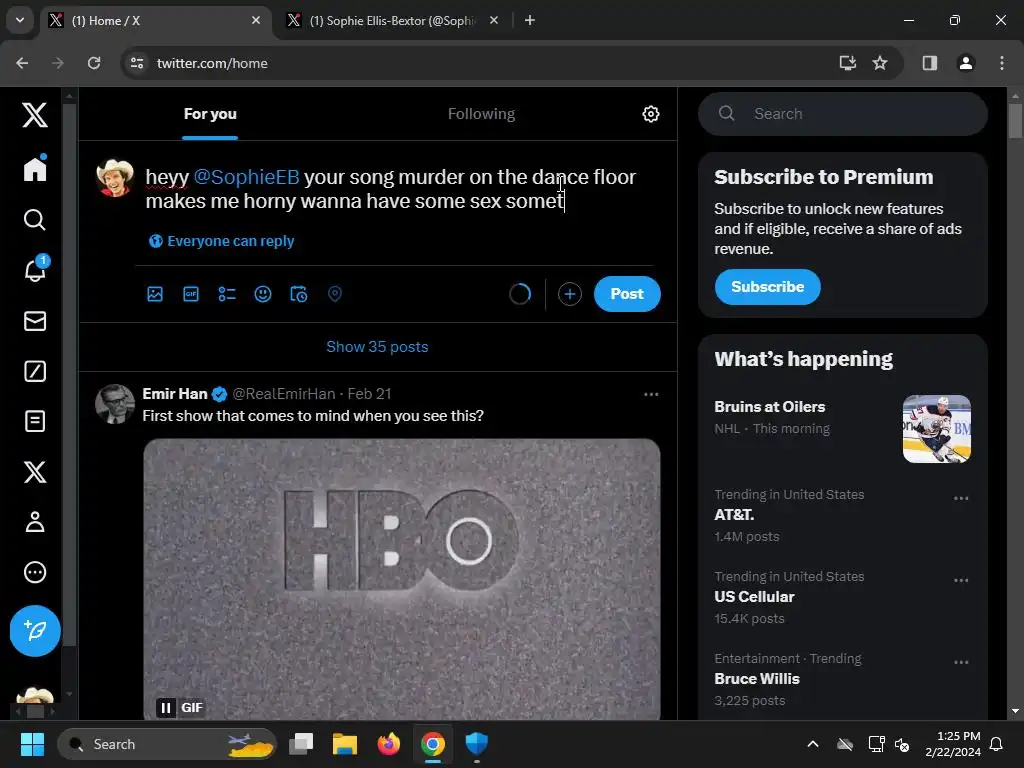This screenshot has width=1024, height=768.
Task: Open more options for Bruce Willis trend
Action: tap(961, 662)
